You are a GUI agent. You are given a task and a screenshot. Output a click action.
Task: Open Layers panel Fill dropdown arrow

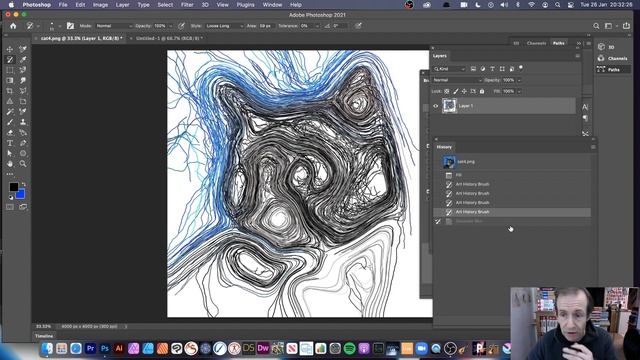click(519, 91)
